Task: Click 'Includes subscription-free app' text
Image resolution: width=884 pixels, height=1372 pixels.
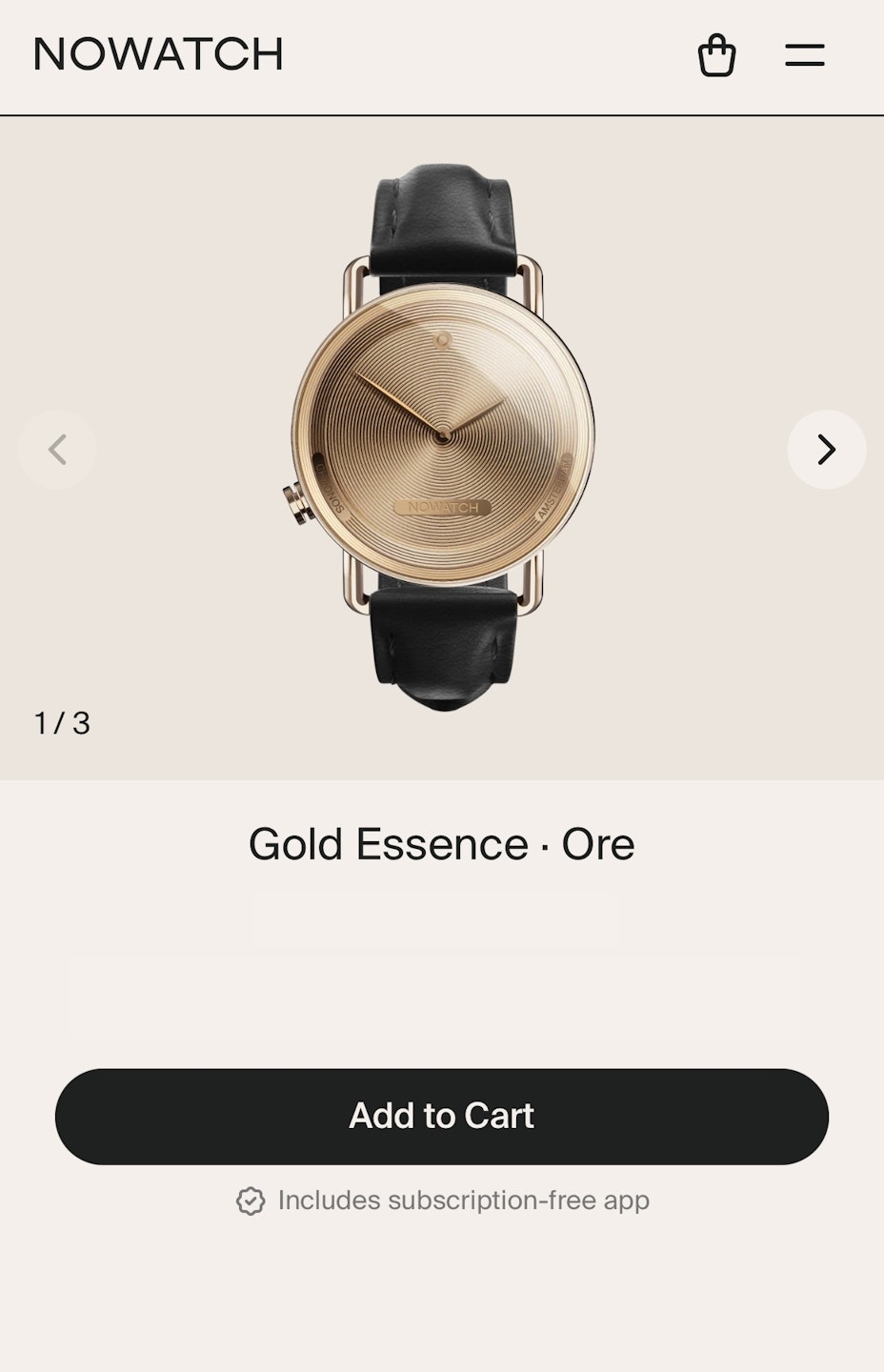Action: (x=464, y=1200)
